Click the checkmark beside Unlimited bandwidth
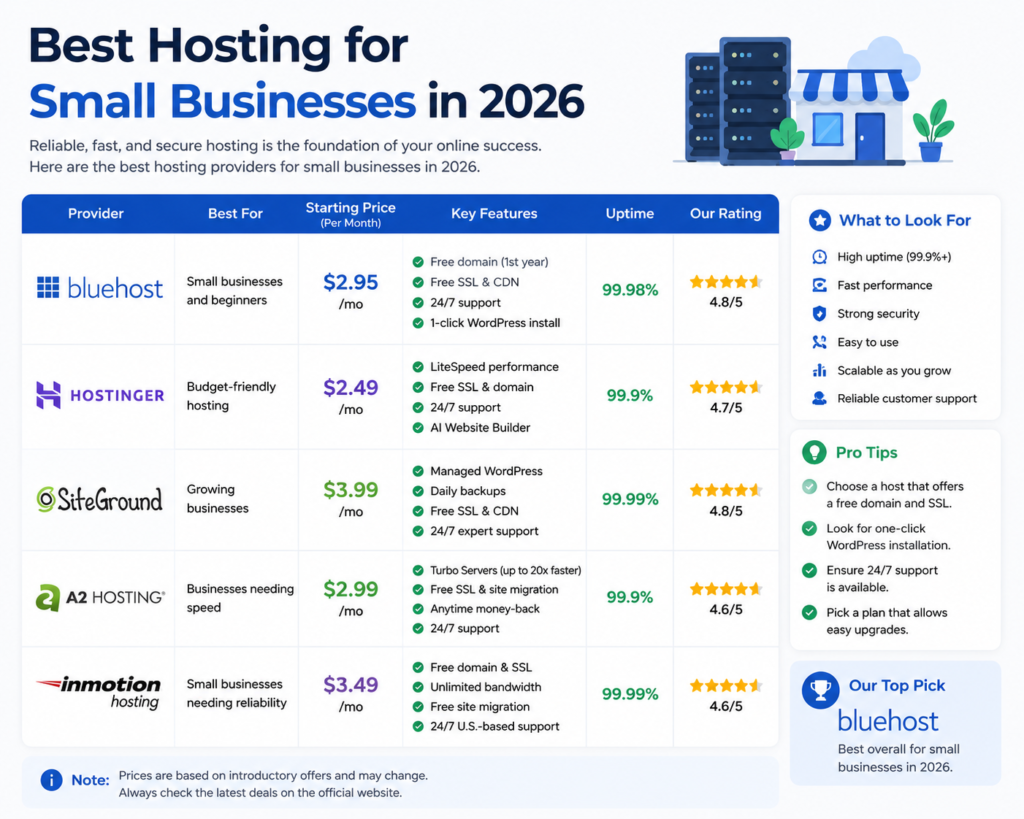The height and width of the screenshot is (819, 1024). click(418, 687)
